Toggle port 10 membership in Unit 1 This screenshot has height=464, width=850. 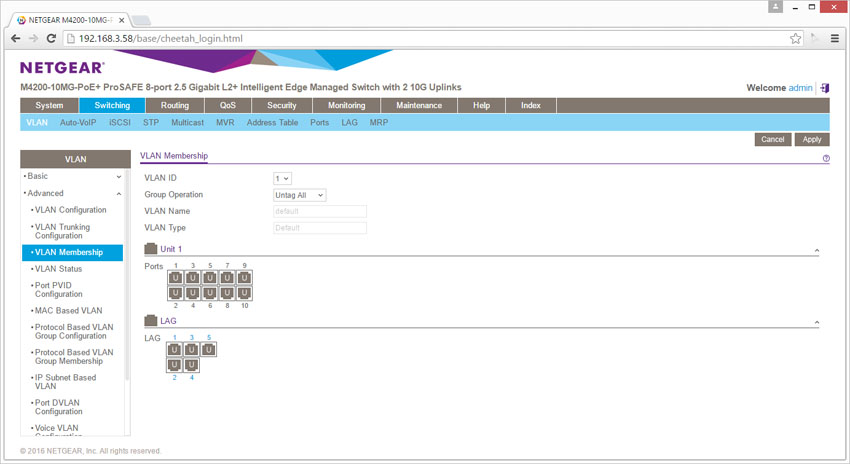[244, 293]
